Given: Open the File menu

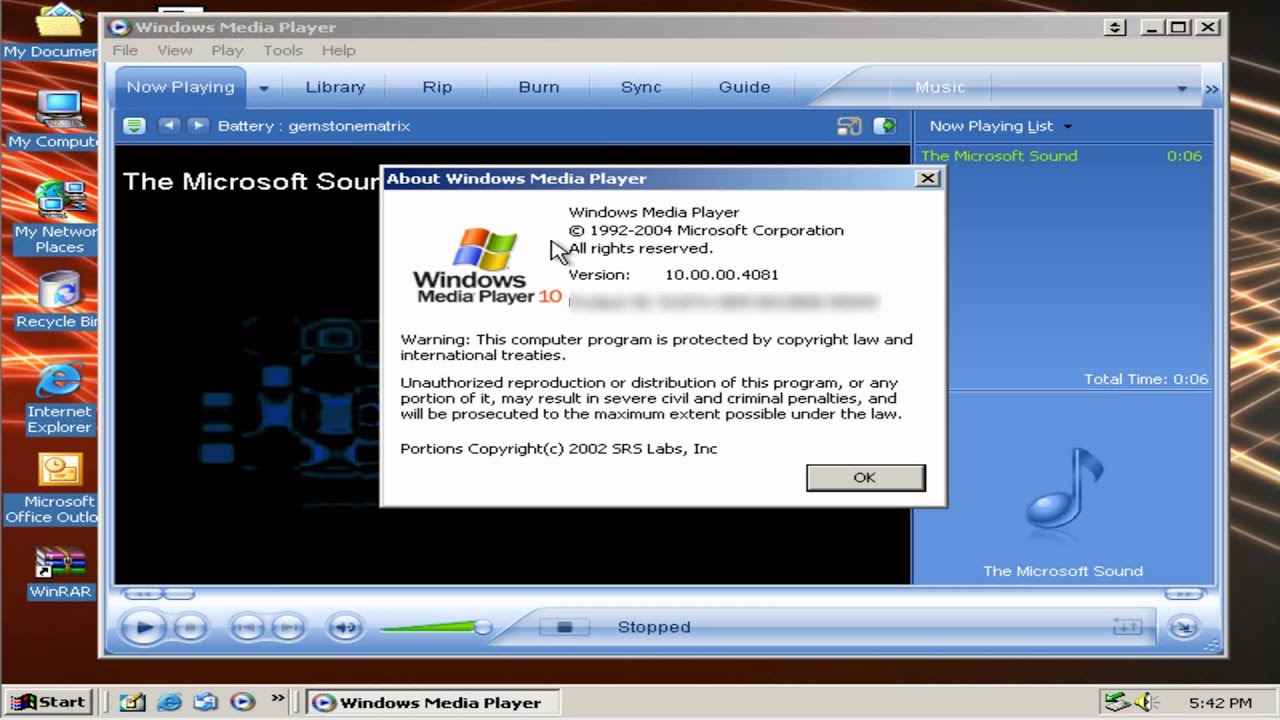Looking at the screenshot, I should click(x=125, y=50).
